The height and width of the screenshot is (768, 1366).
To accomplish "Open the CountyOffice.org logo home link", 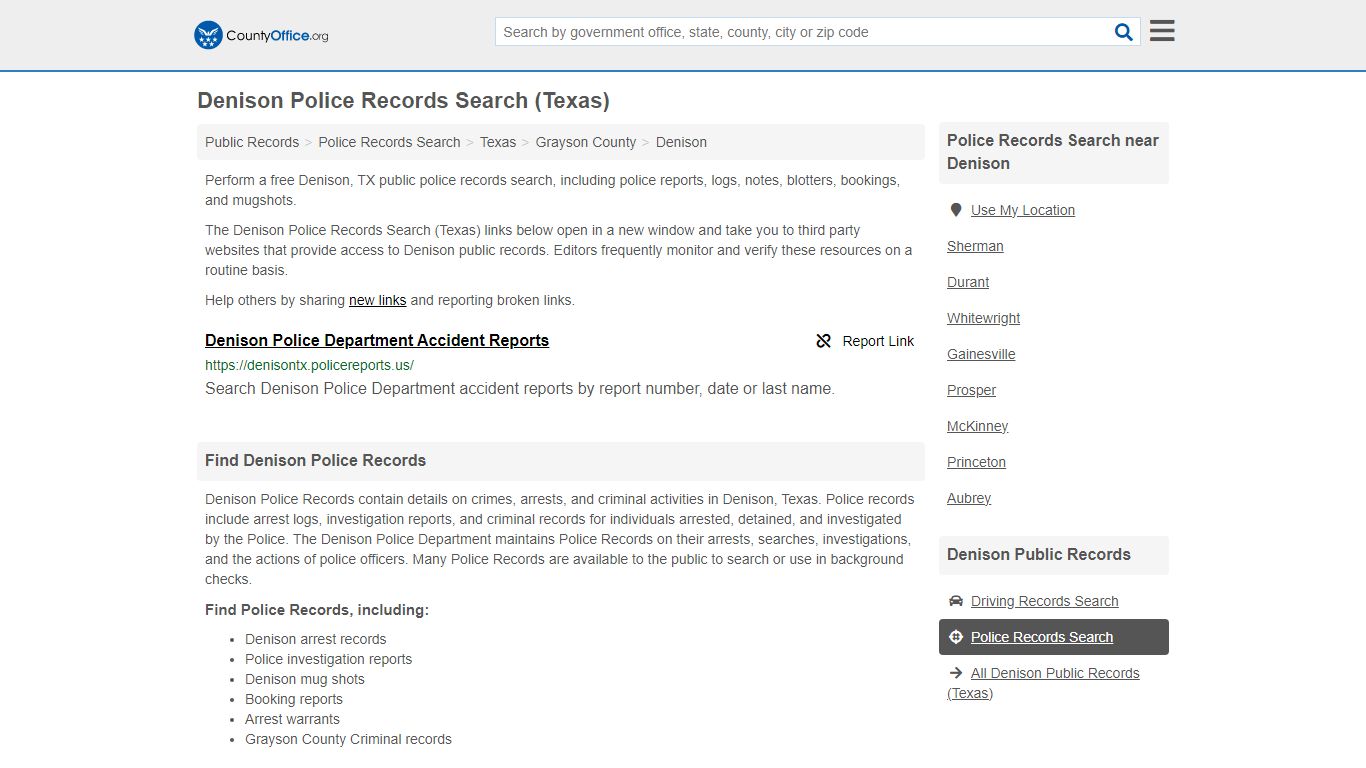I will 261,35.
